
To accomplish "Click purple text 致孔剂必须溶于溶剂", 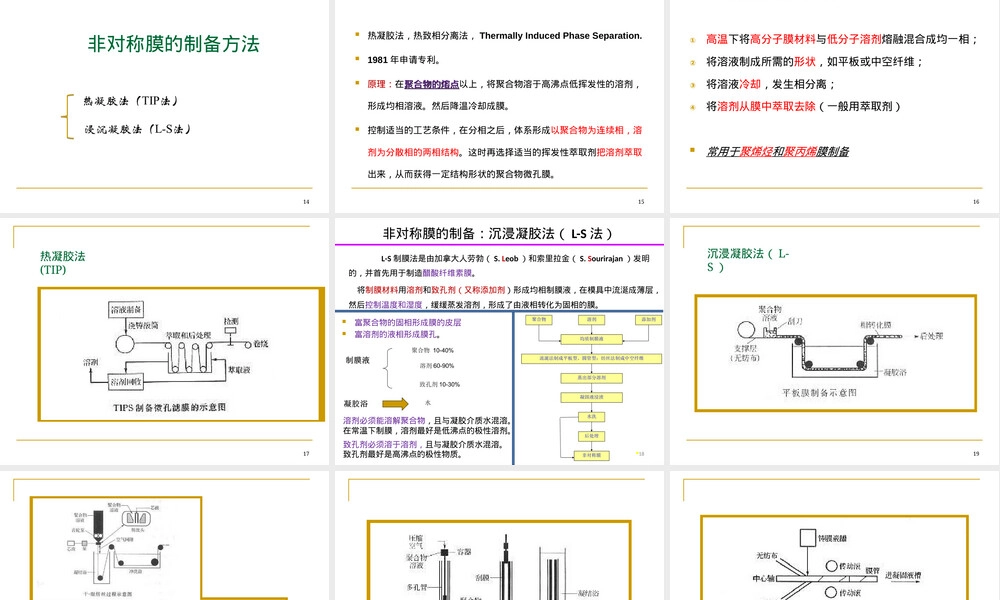I will [380, 444].
